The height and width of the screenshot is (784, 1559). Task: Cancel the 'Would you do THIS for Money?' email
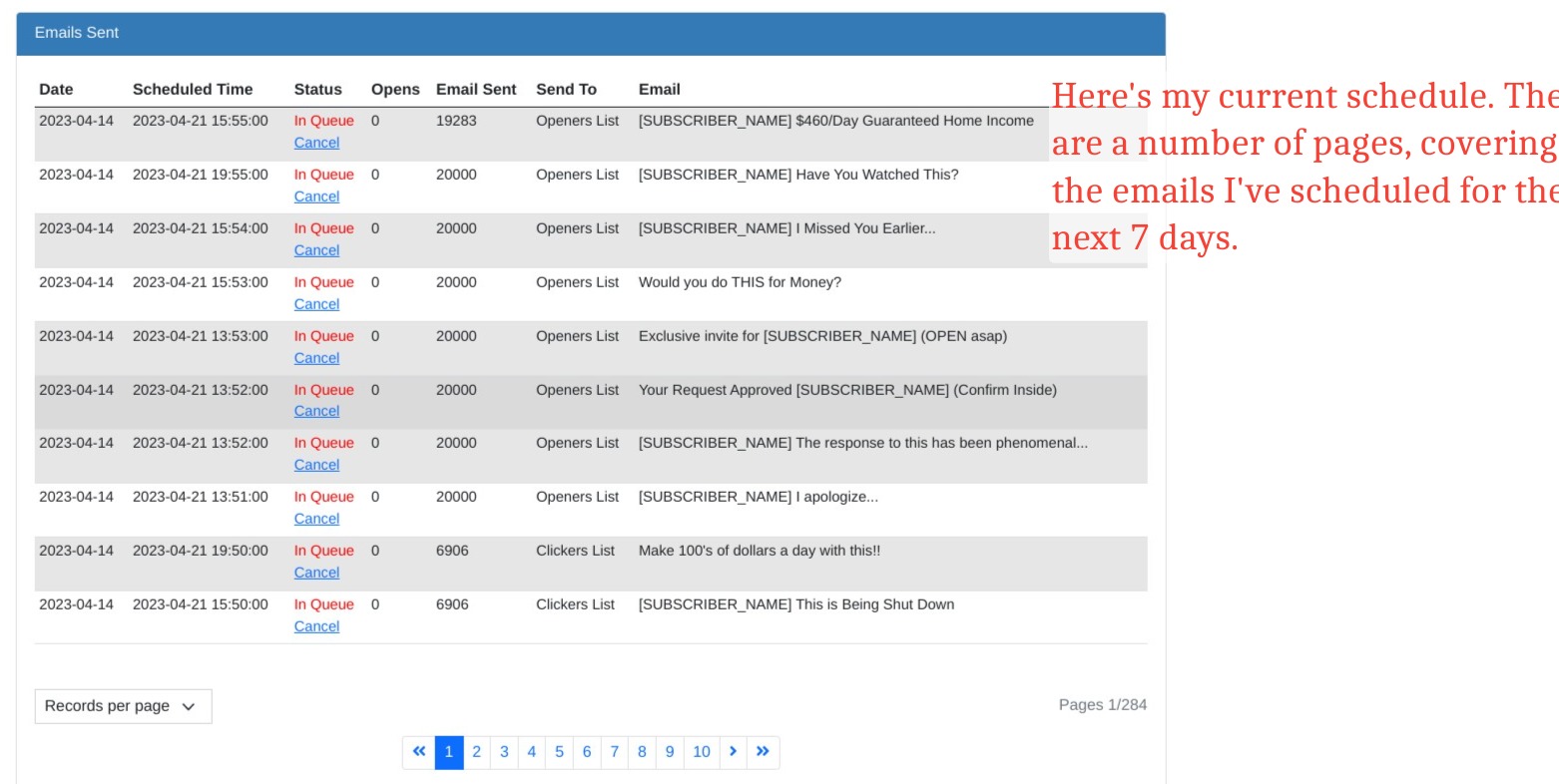316,305
